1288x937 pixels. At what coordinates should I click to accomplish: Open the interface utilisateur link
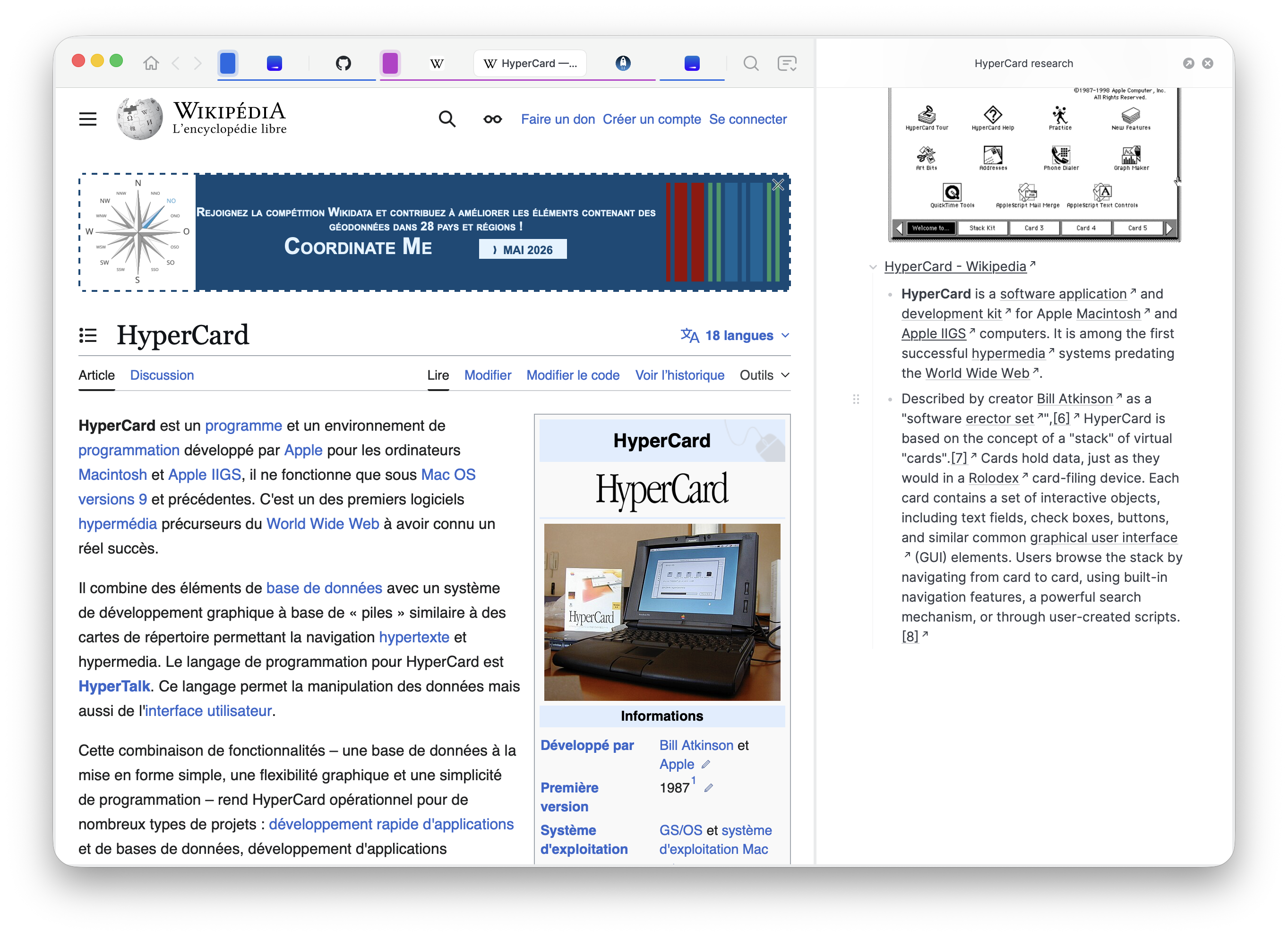coord(208,711)
